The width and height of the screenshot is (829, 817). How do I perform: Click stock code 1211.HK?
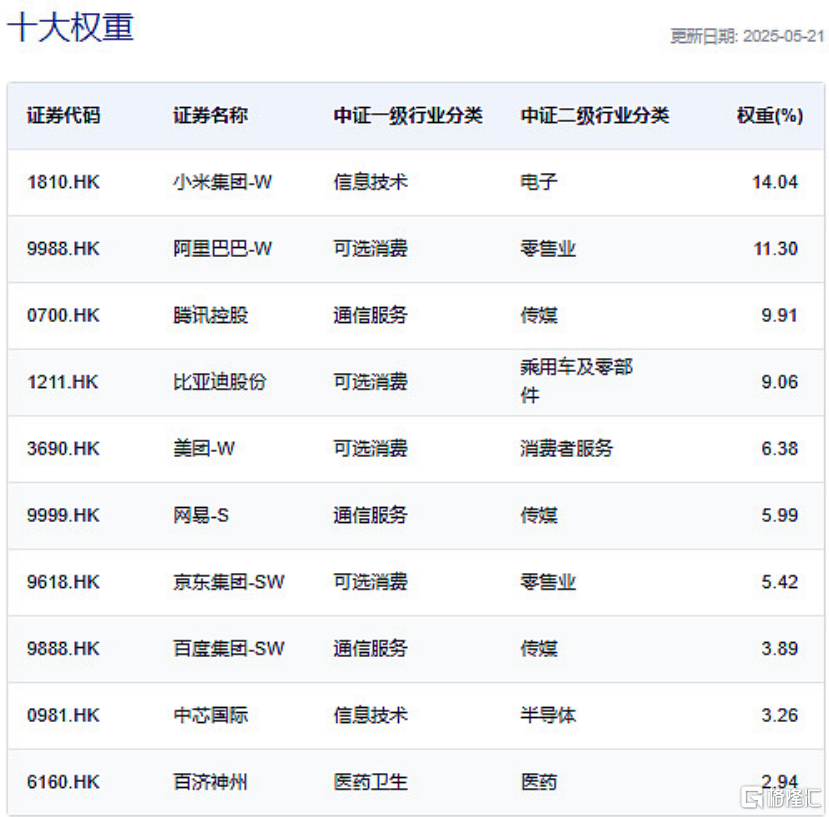[x=62, y=382]
